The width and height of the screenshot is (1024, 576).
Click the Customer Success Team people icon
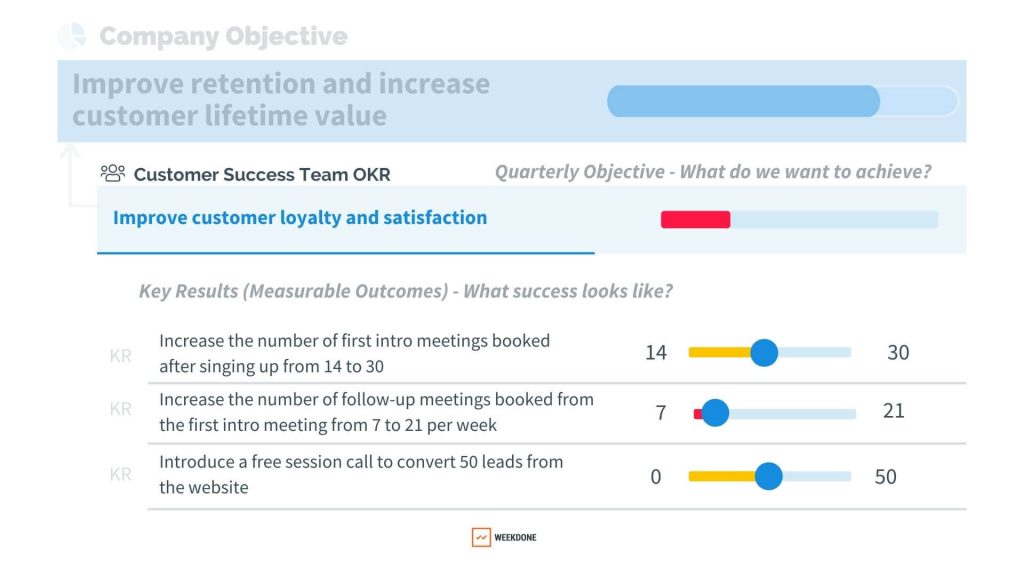coord(113,173)
